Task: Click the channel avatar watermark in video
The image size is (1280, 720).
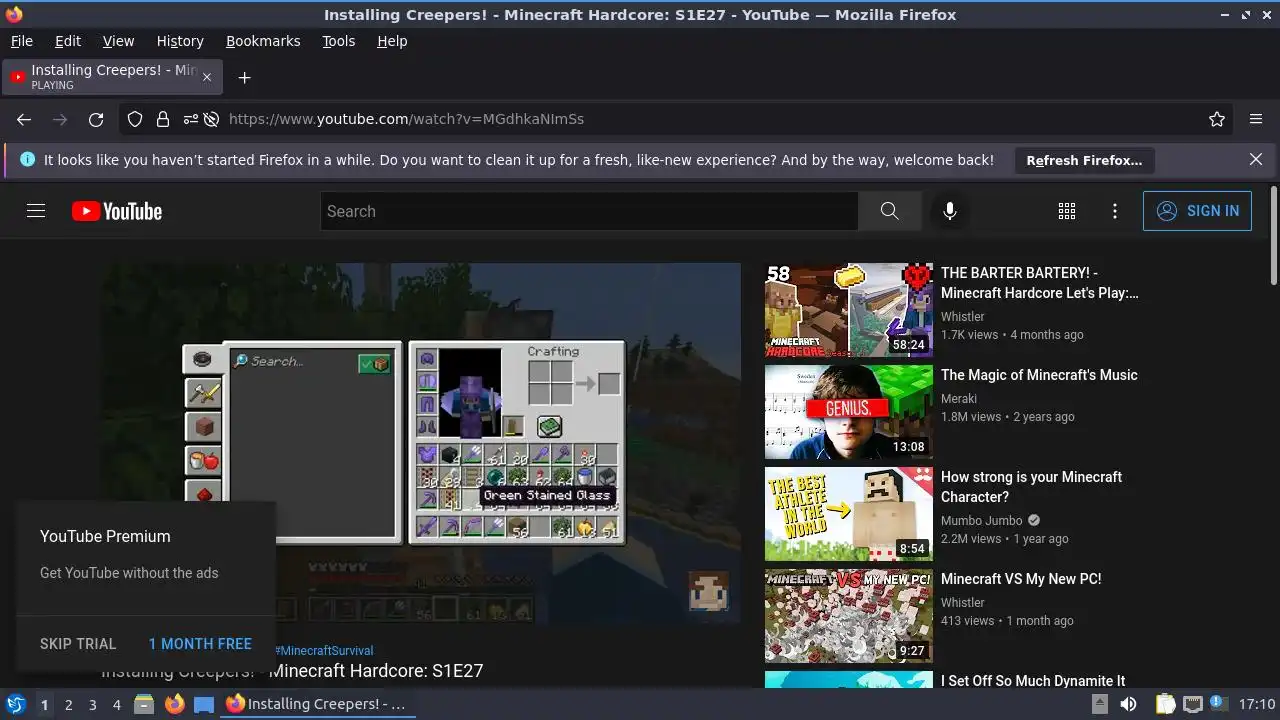Action: pyautogui.click(x=709, y=591)
